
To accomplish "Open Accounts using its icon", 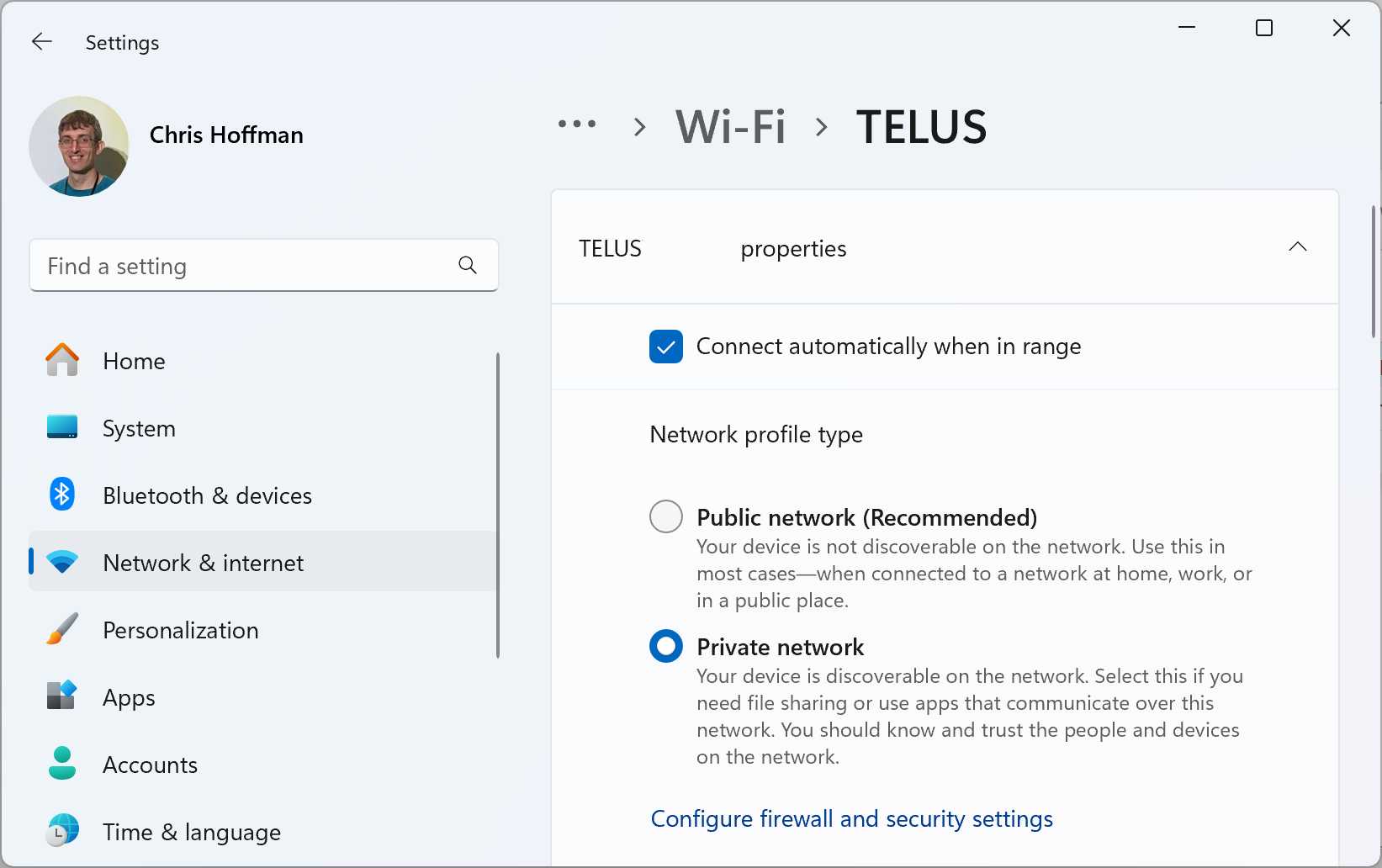I will point(61,764).
